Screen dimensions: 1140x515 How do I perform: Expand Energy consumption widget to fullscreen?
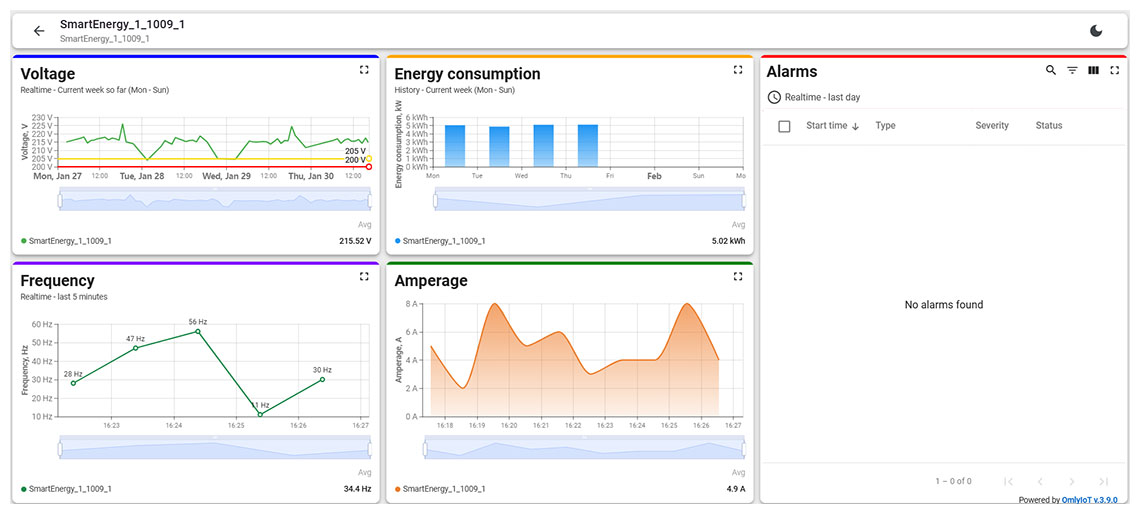pyautogui.click(x=738, y=70)
